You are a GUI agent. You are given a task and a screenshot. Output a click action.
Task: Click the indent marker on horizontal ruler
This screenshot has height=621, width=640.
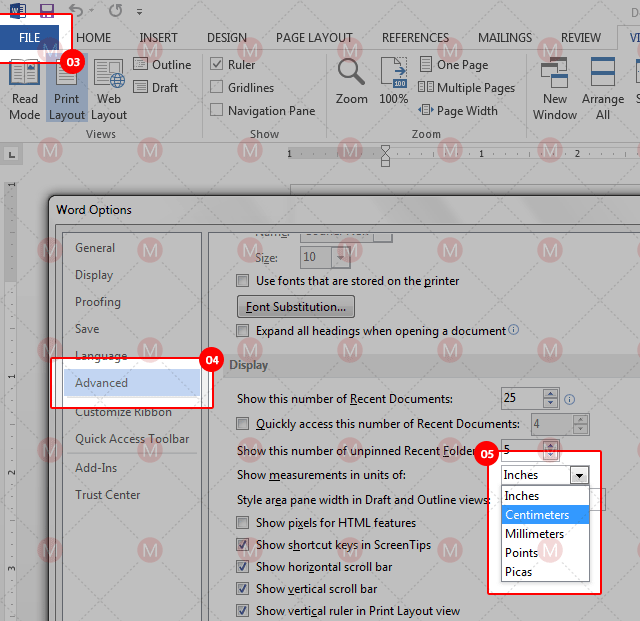[385, 156]
